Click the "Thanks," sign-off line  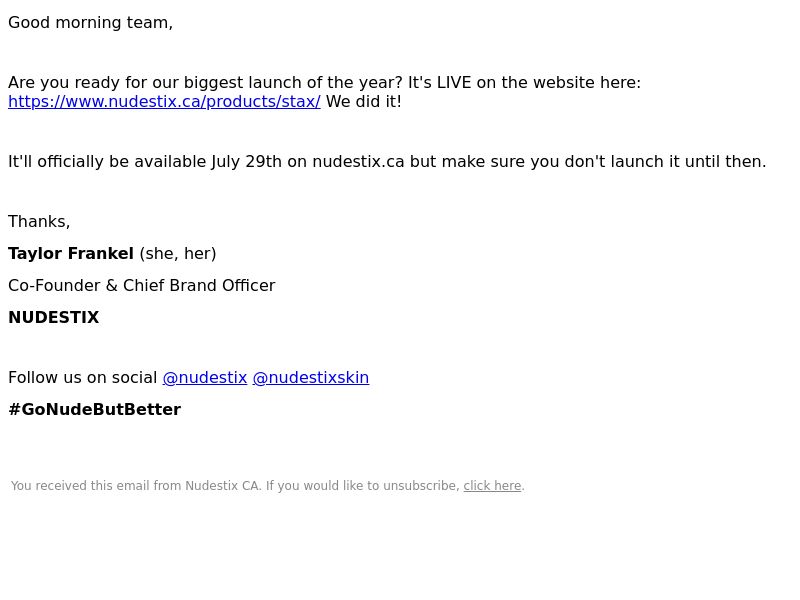pyautogui.click(x=39, y=222)
